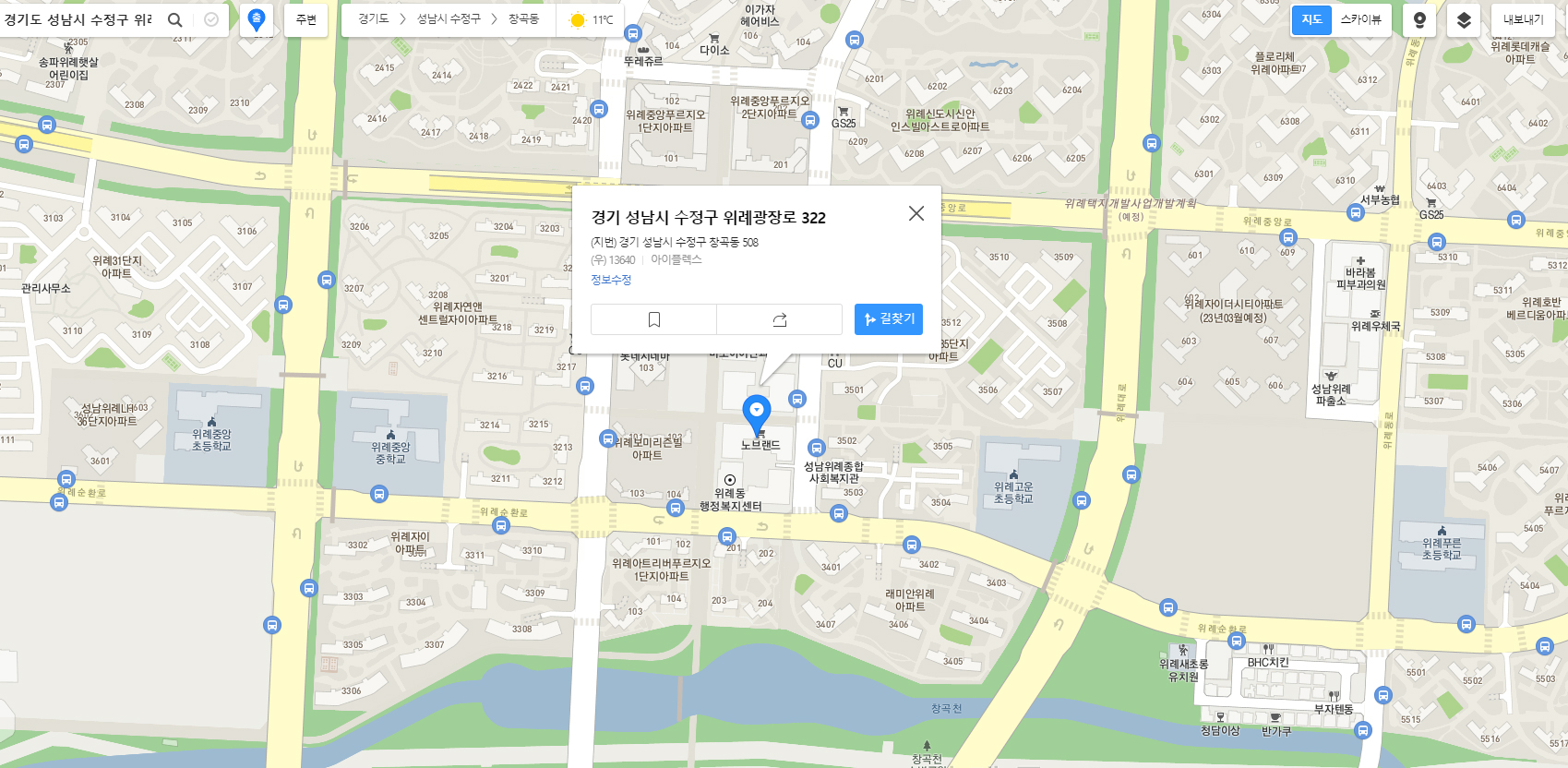The width and height of the screenshot is (1568, 768).
Task: Click GS25 icon near 위례중앙푸르지오 2단지
Action: 843,111
